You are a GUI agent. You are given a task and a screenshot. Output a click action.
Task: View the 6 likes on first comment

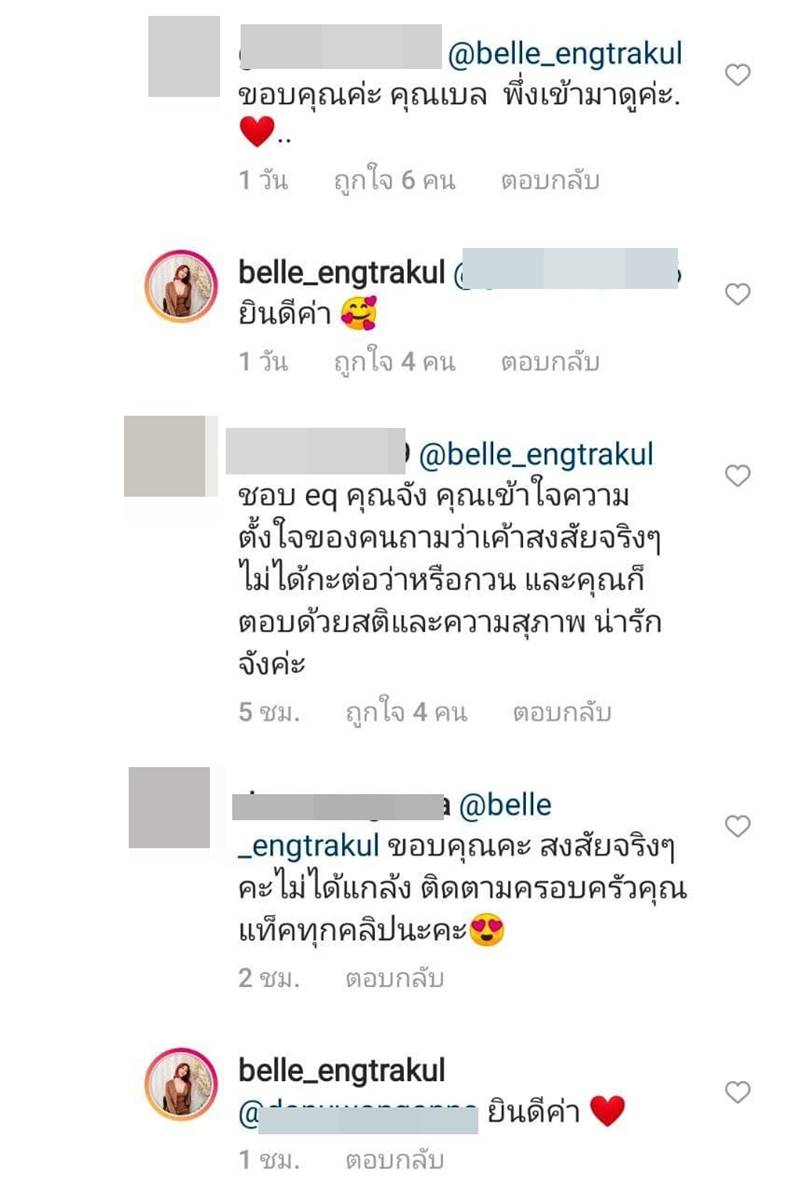pyautogui.click(x=394, y=181)
